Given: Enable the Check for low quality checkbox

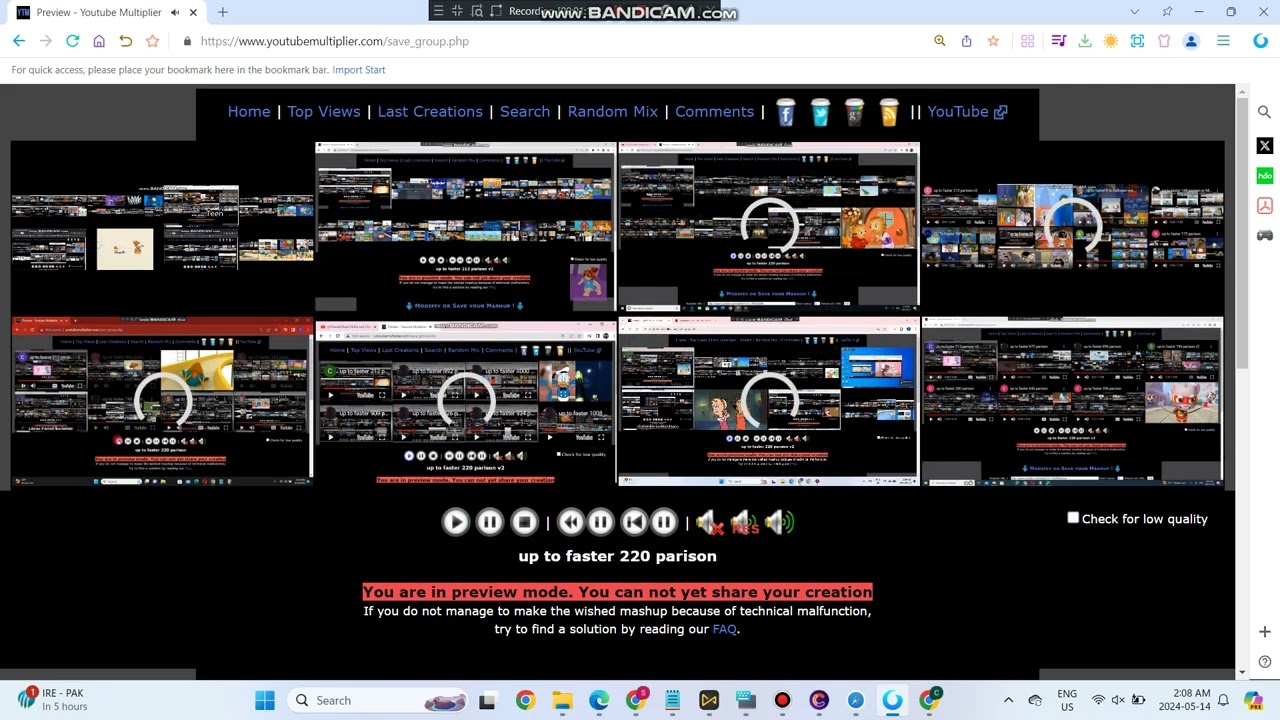Looking at the screenshot, I should (1073, 518).
